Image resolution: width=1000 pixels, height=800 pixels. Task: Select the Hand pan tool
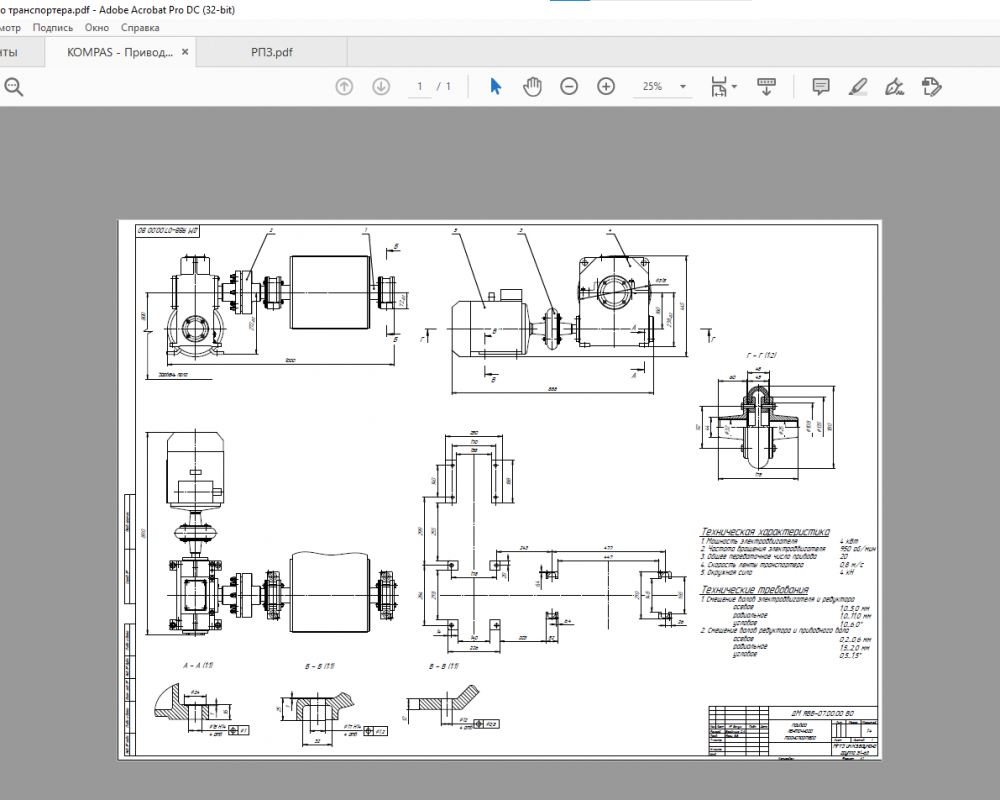pos(532,87)
